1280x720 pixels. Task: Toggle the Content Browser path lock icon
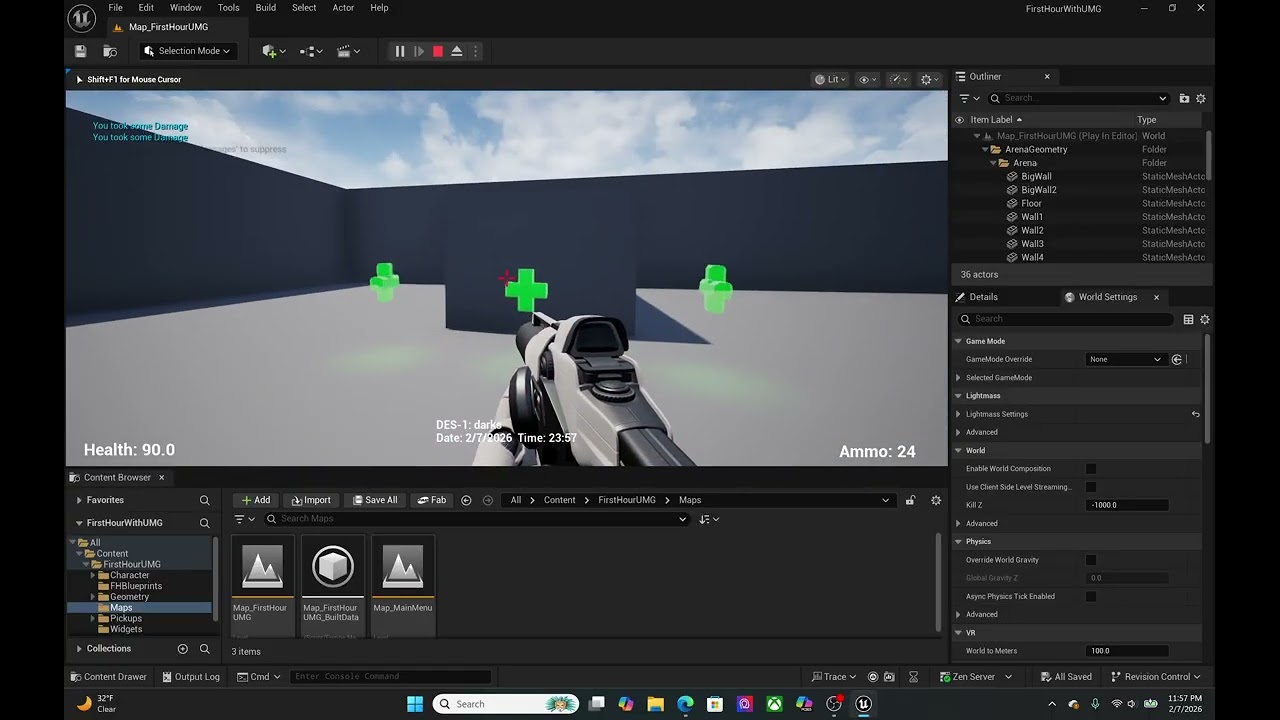point(910,500)
